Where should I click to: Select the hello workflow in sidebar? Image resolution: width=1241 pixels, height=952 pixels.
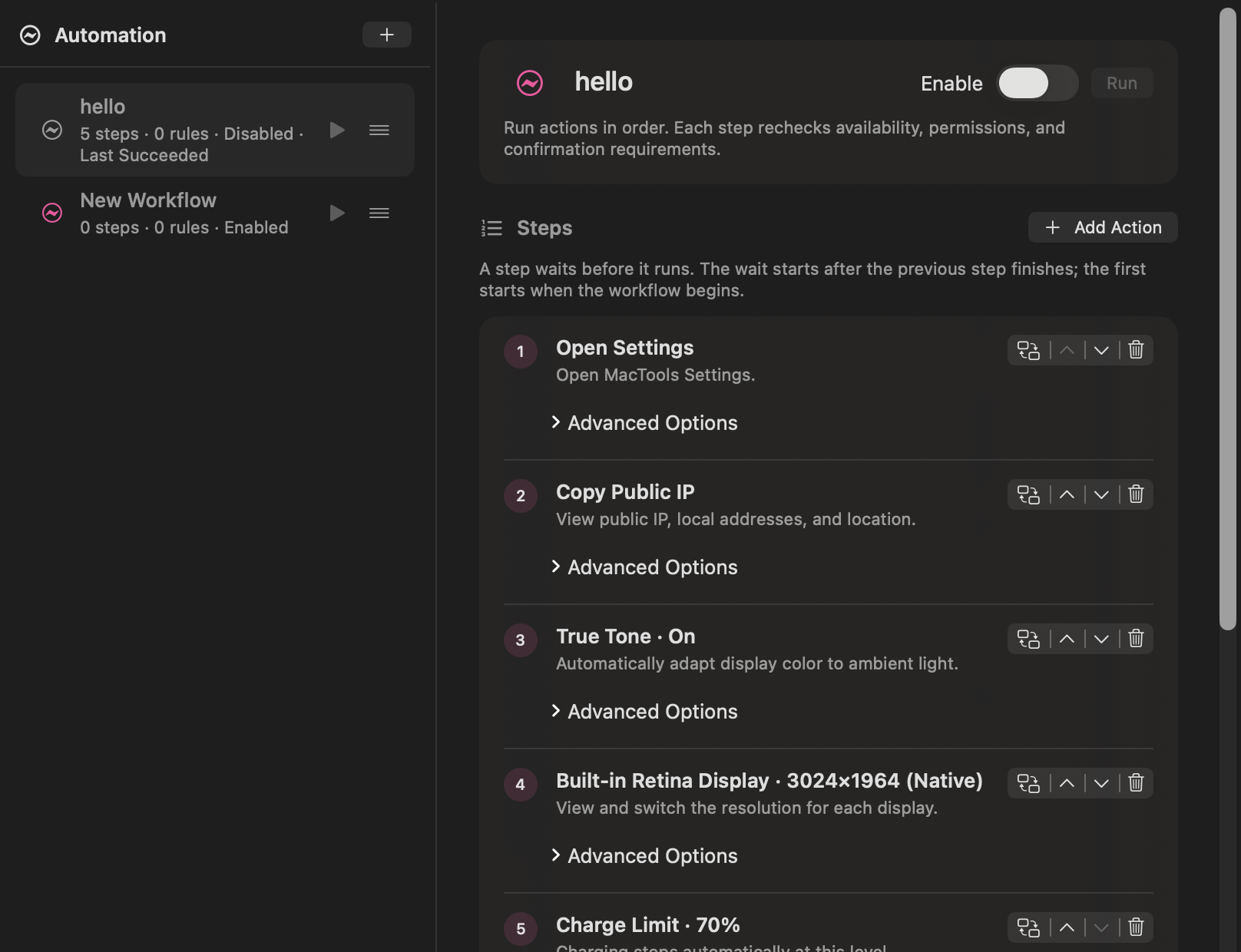point(215,130)
